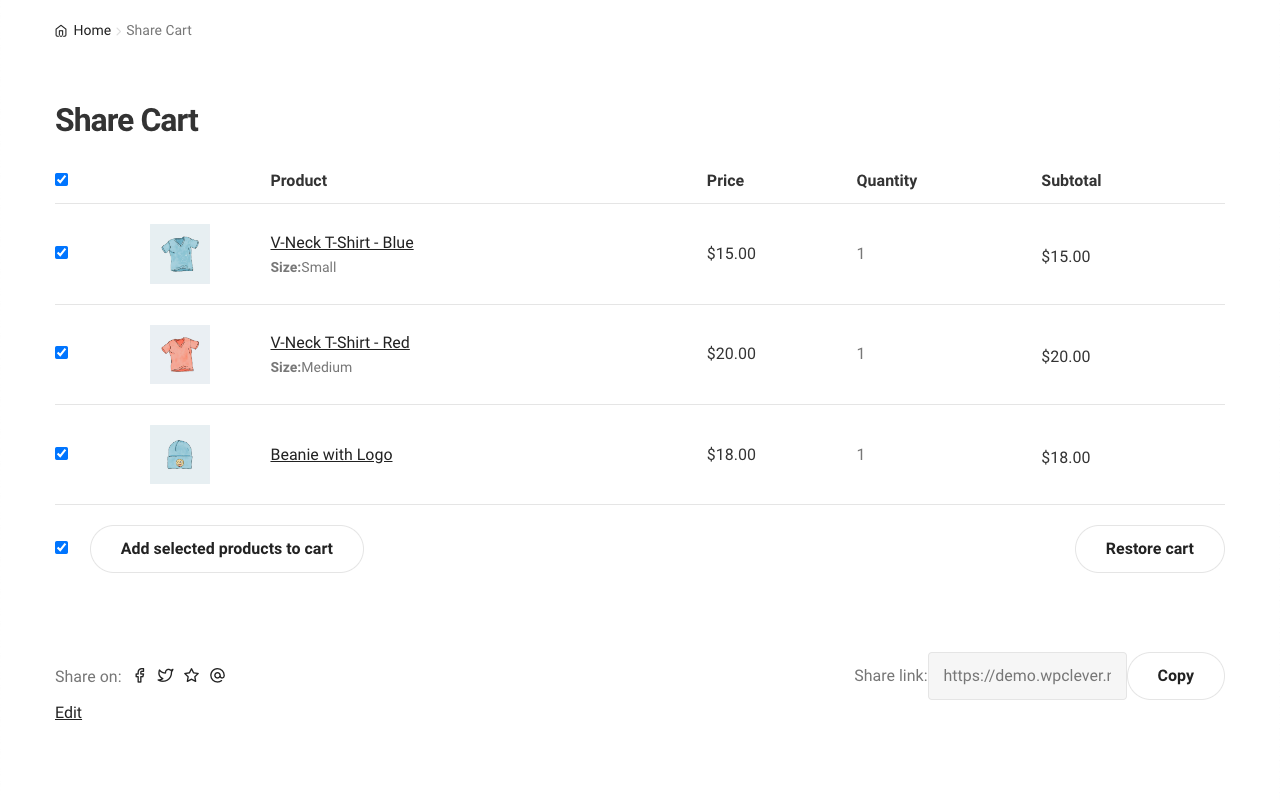
Task: Click the red V-Neck T-Shirt thumbnail
Action: pyautogui.click(x=180, y=354)
